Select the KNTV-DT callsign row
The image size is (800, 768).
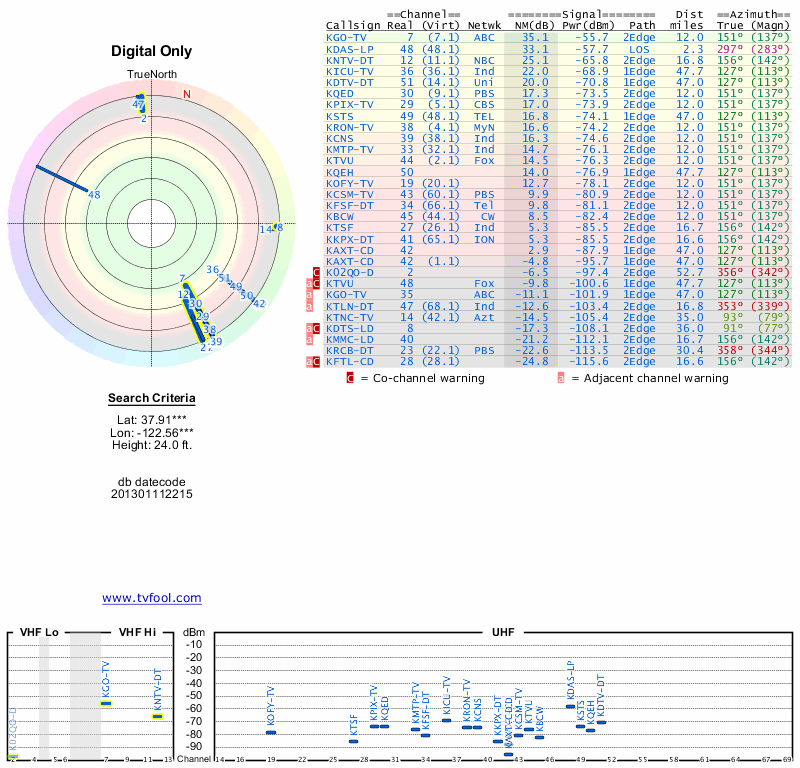coord(350,60)
